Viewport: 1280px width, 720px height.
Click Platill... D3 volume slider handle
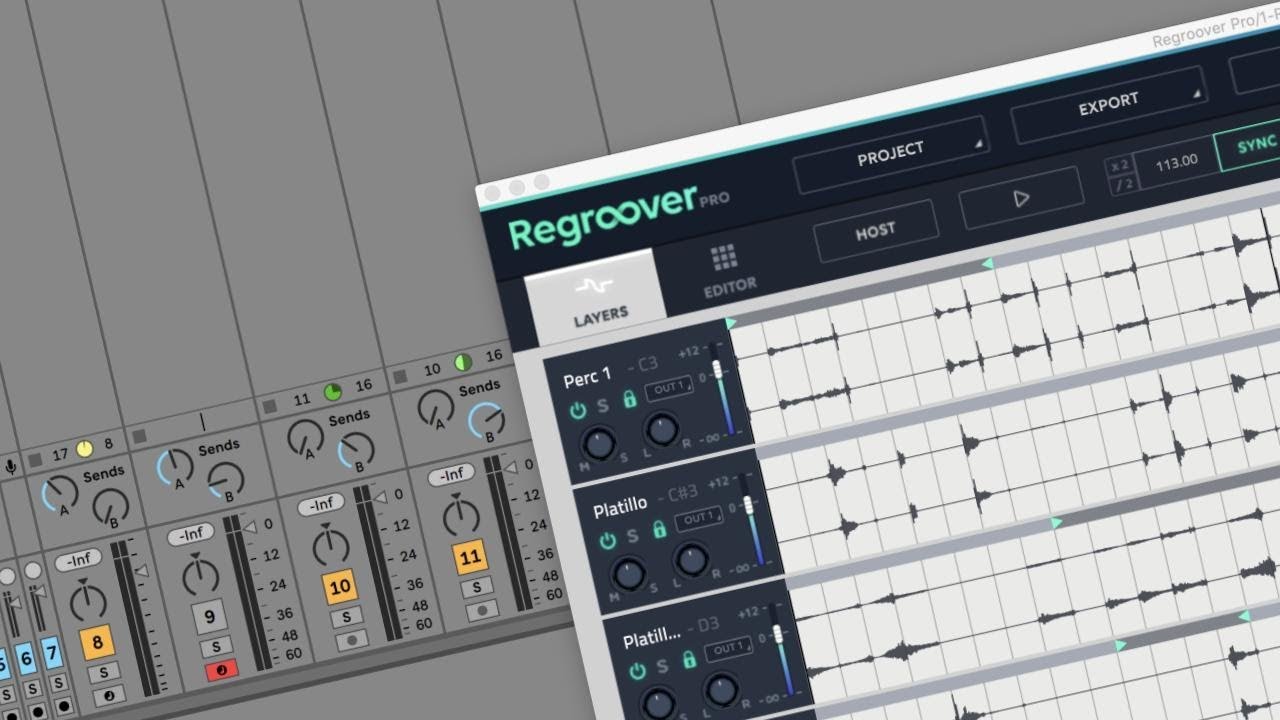(x=777, y=635)
